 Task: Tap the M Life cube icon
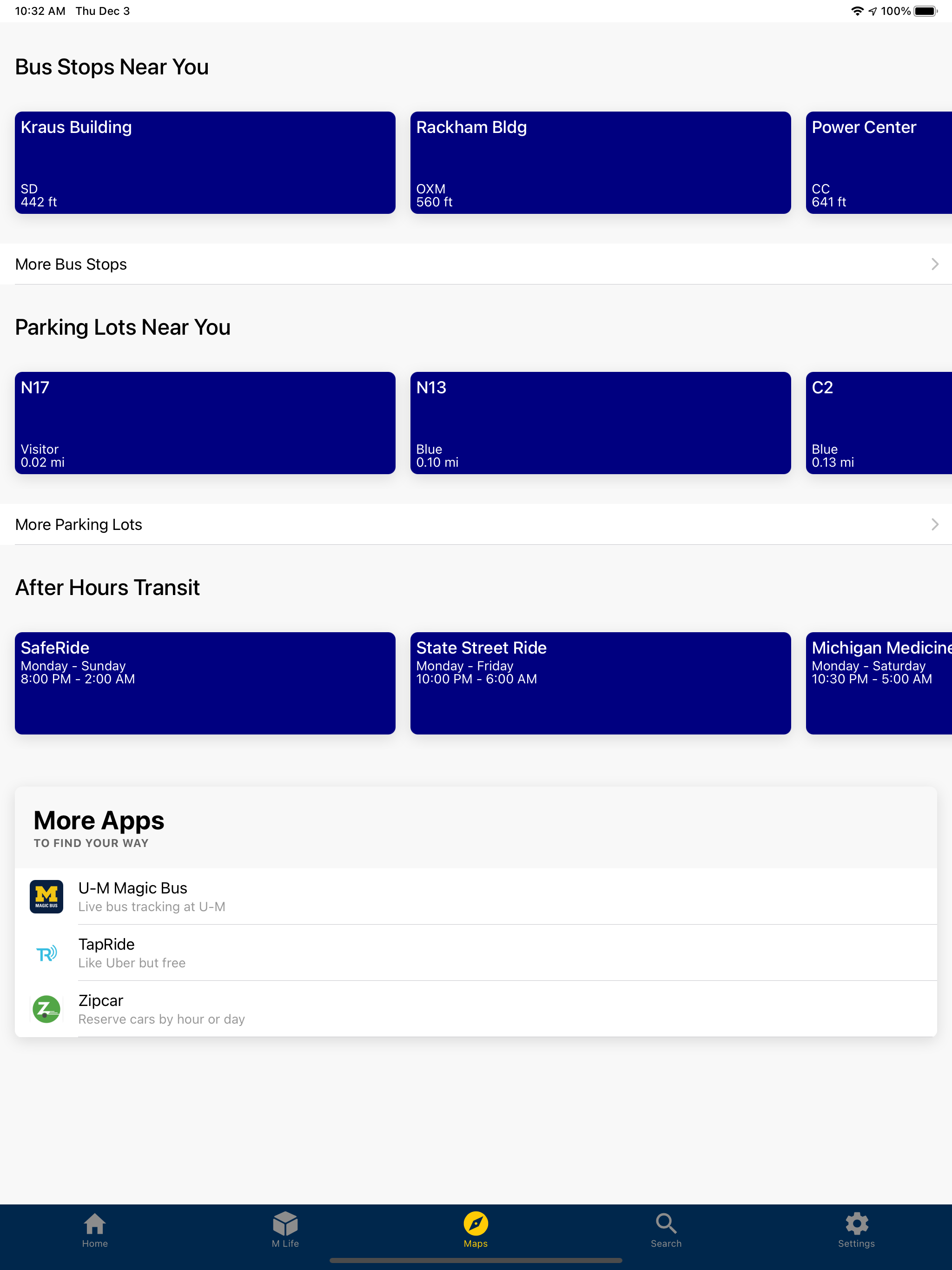click(x=285, y=1224)
